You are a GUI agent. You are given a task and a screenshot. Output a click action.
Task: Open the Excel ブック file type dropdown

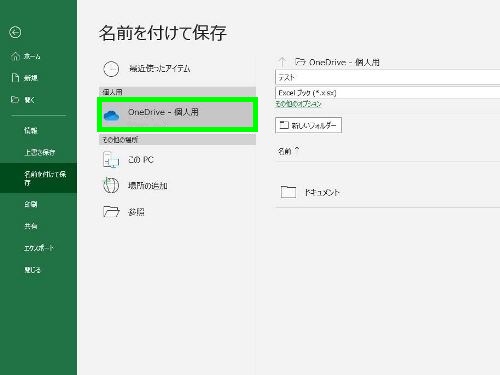pyautogui.click(x=388, y=92)
